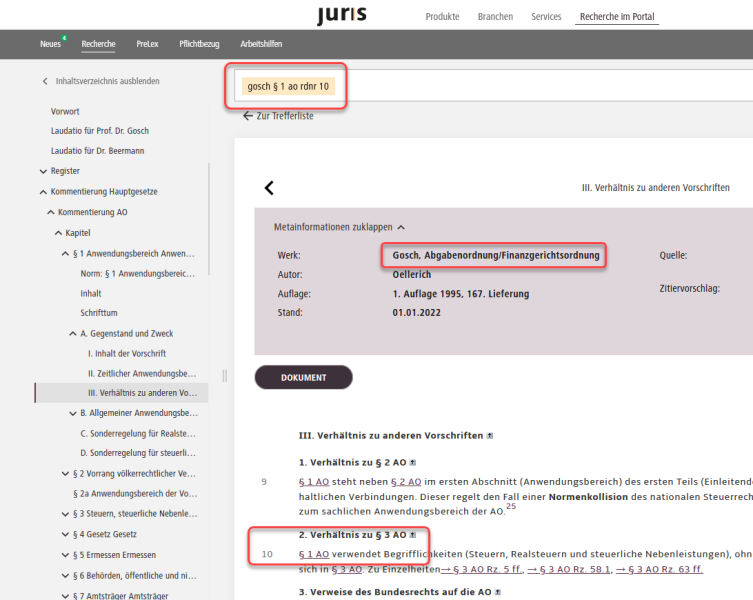Click icon beside '1. Verhältnis zu § 2 AO'
Screen dimensions: 753x600
(x=412, y=462)
